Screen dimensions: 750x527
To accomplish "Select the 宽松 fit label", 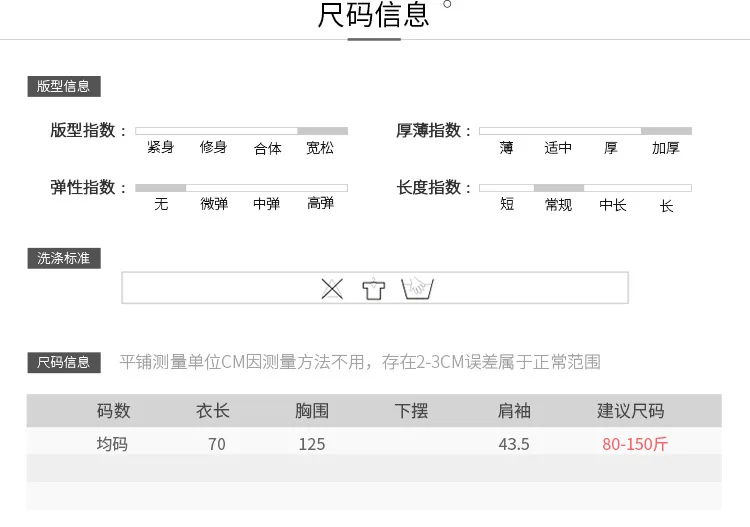I will click(320, 148).
